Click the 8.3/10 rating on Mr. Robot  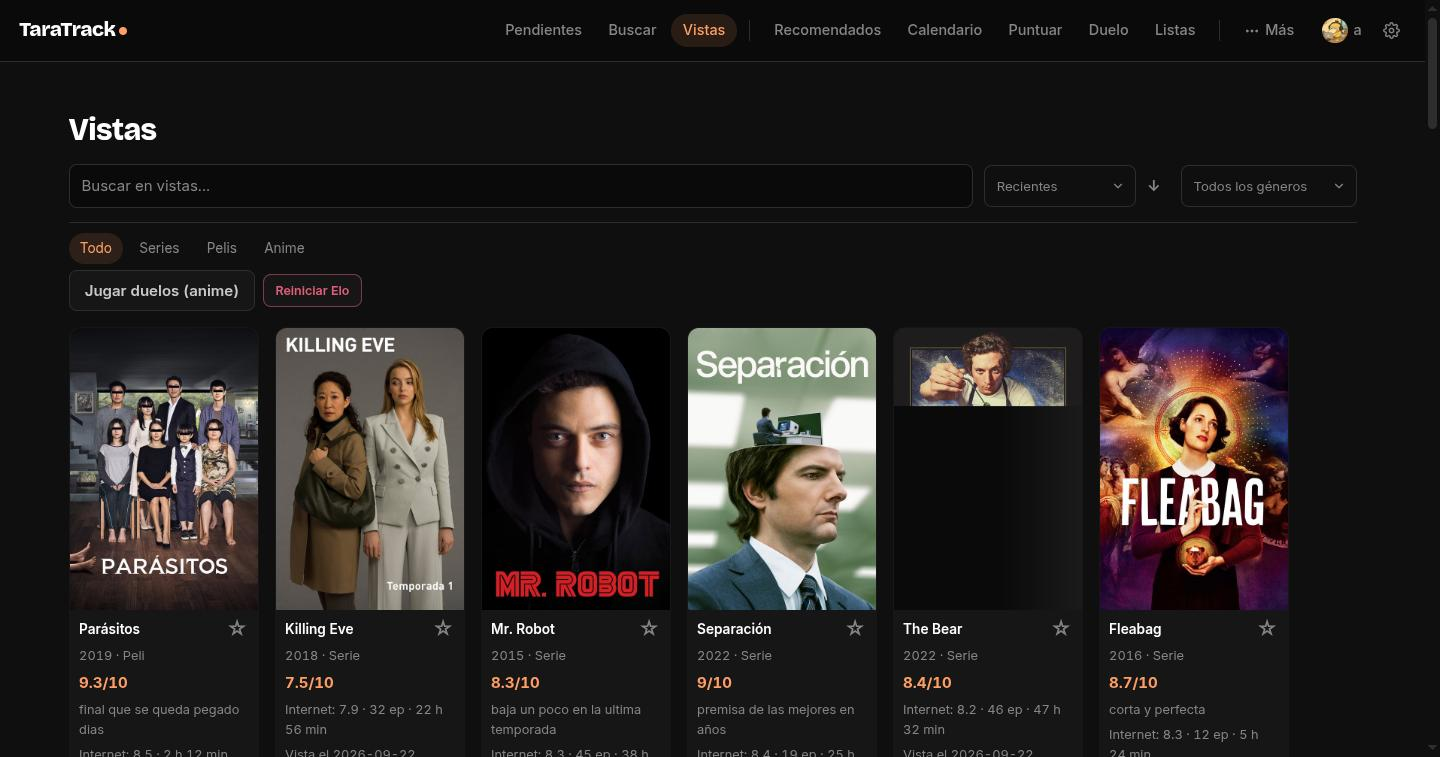pyautogui.click(x=515, y=683)
